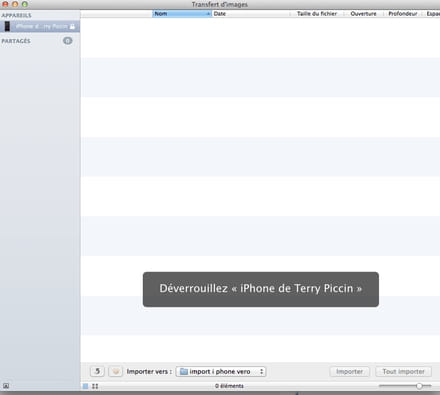Click the lock icon beside the iPhone entry
The width and height of the screenshot is (440, 395).
[72, 26]
